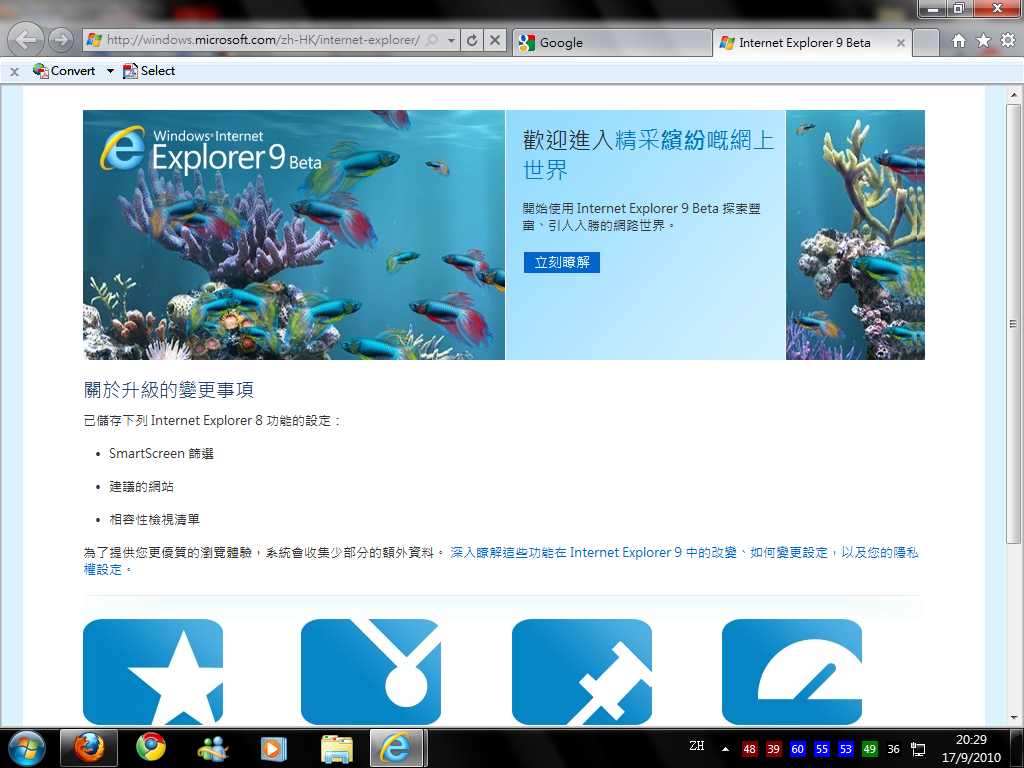This screenshot has height=768, width=1024.
Task: Open a new blank tab
Action: pos(925,42)
